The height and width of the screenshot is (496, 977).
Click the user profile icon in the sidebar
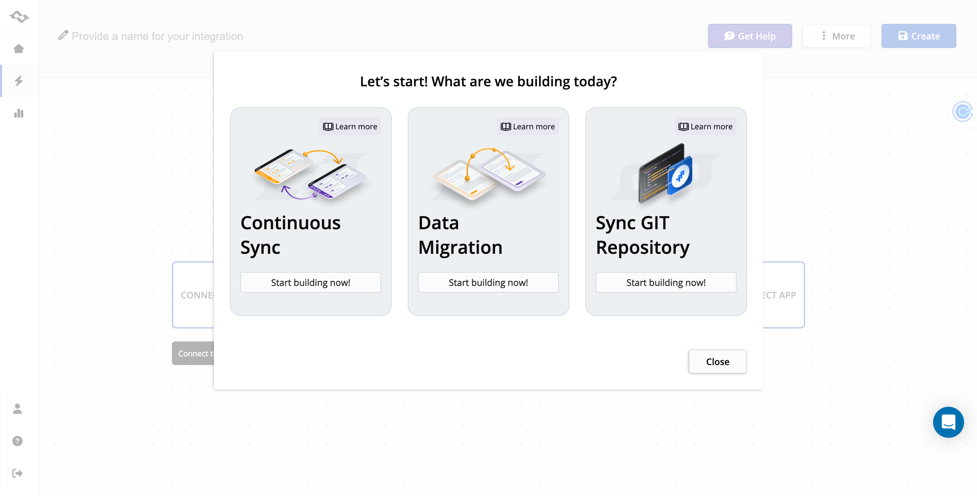coord(17,409)
